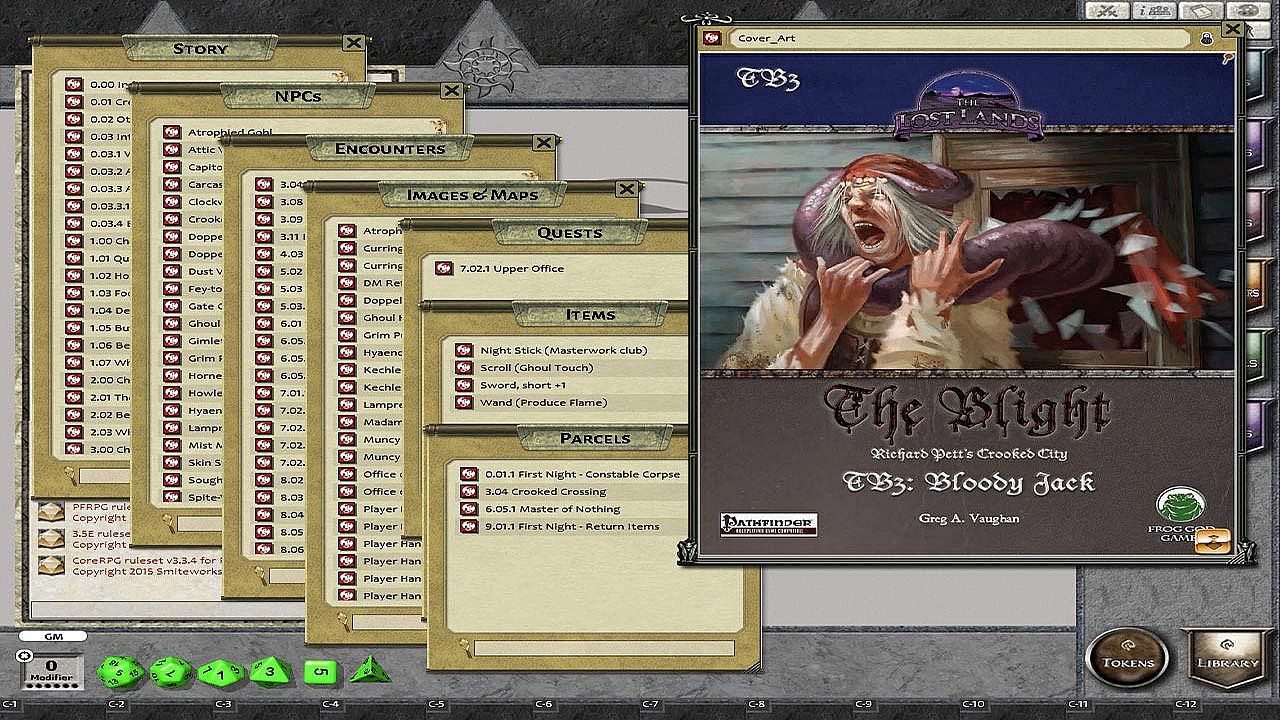1280x720 pixels.
Task: Click the Items window title bar
Action: (590, 315)
